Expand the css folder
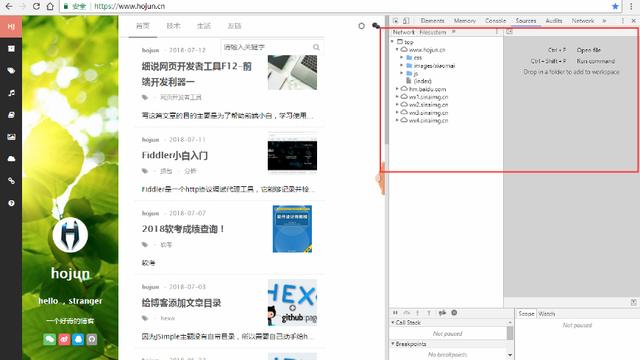This screenshot has width=640, height=360. [x=402, y=58]
